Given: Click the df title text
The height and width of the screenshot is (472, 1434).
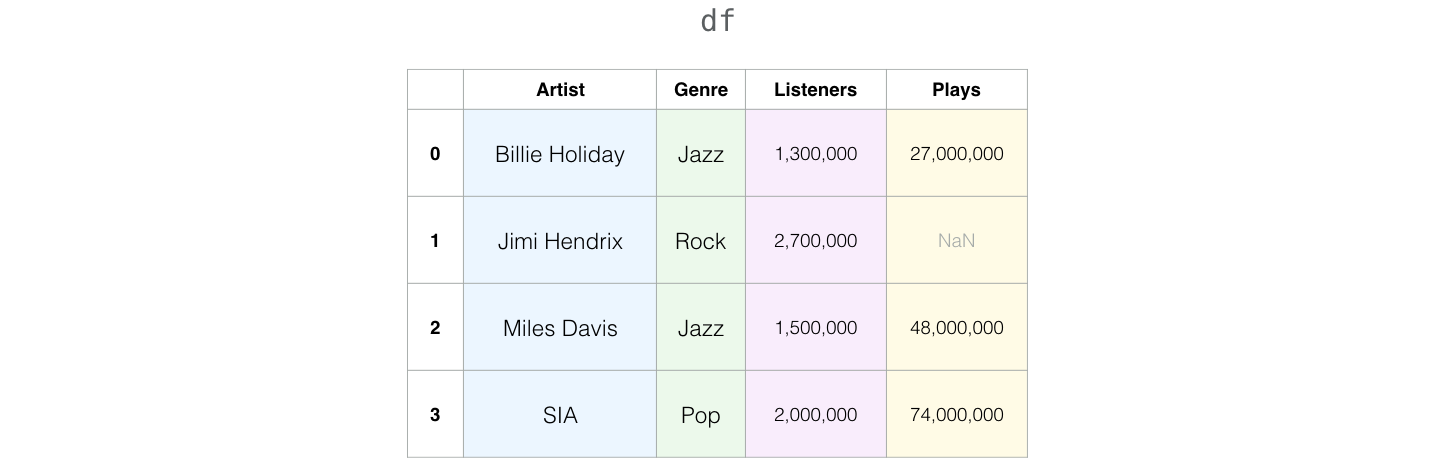Looking at the screenshot, I should click(x=718, y=21).
